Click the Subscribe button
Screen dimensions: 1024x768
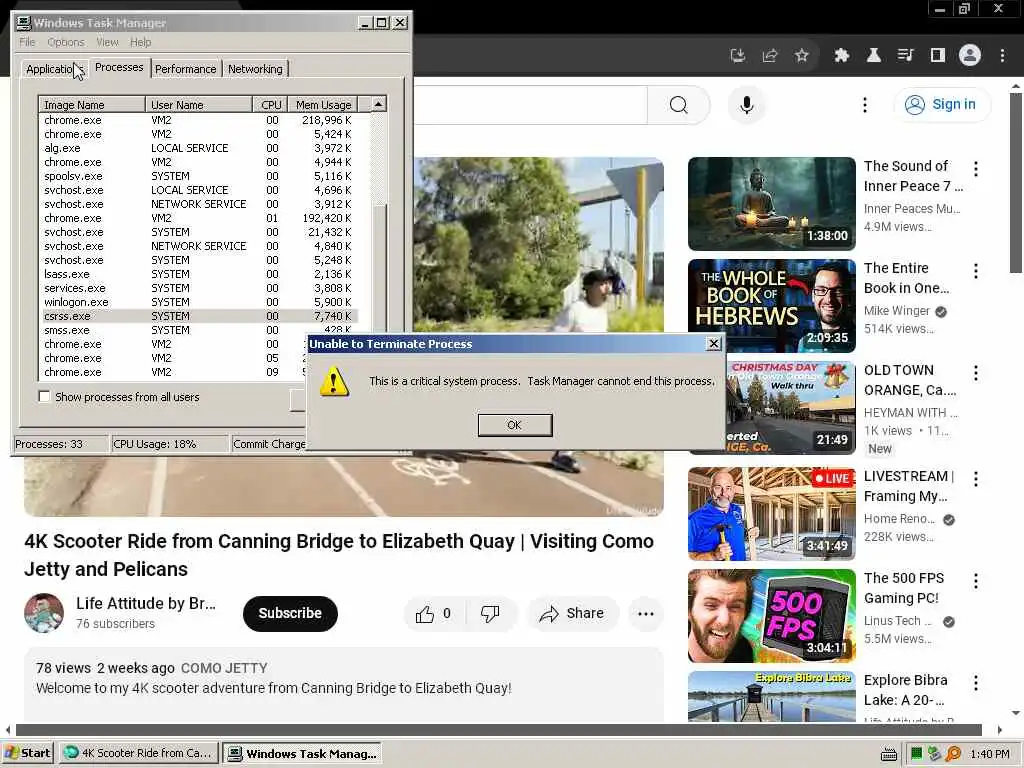290,613
